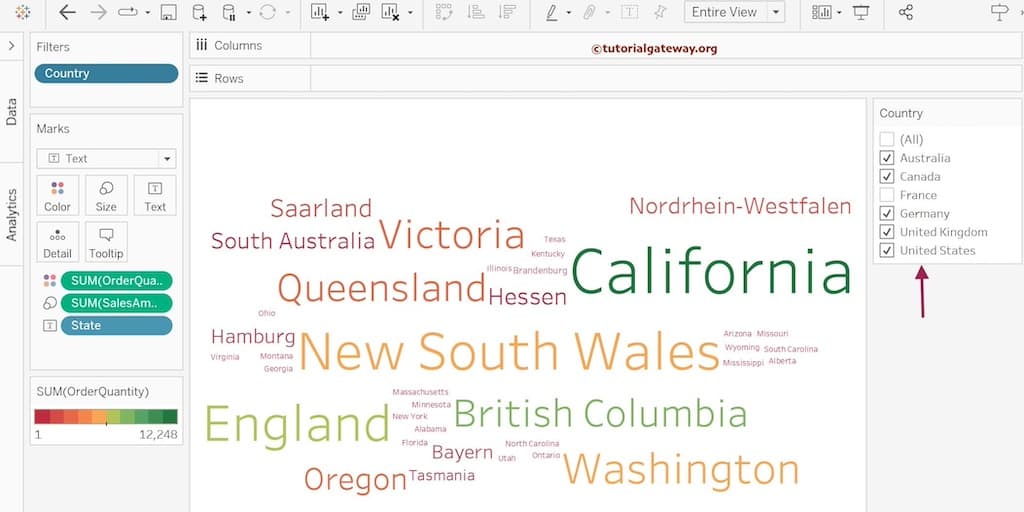Click the Duplicate sheet icon
1024x512 pixels.
click(360, 12)
